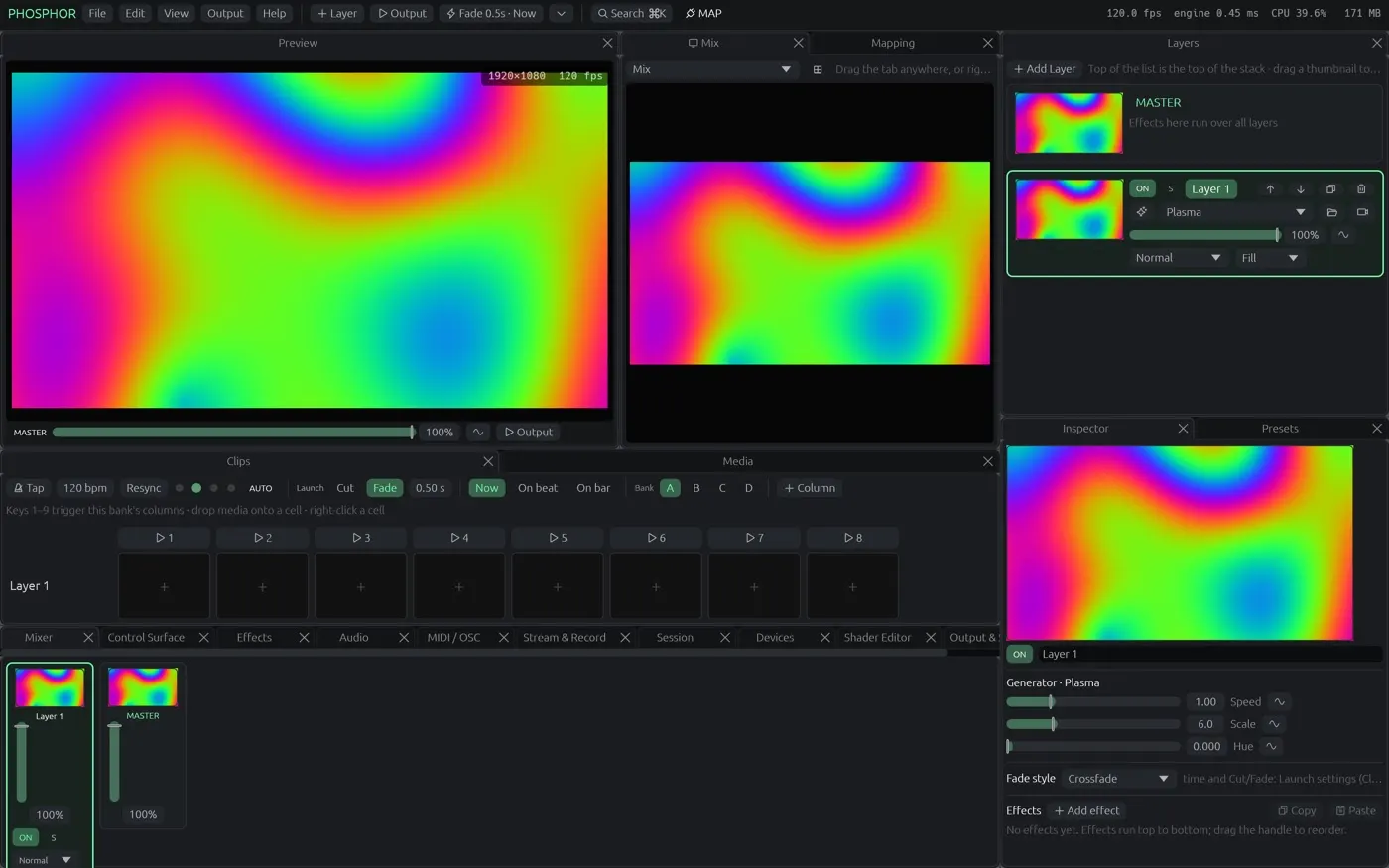Open the fade options chevron in toolbar
The height and width of the screenshot is (868, 1389).
pyautogui.click(x=562, y=13)
